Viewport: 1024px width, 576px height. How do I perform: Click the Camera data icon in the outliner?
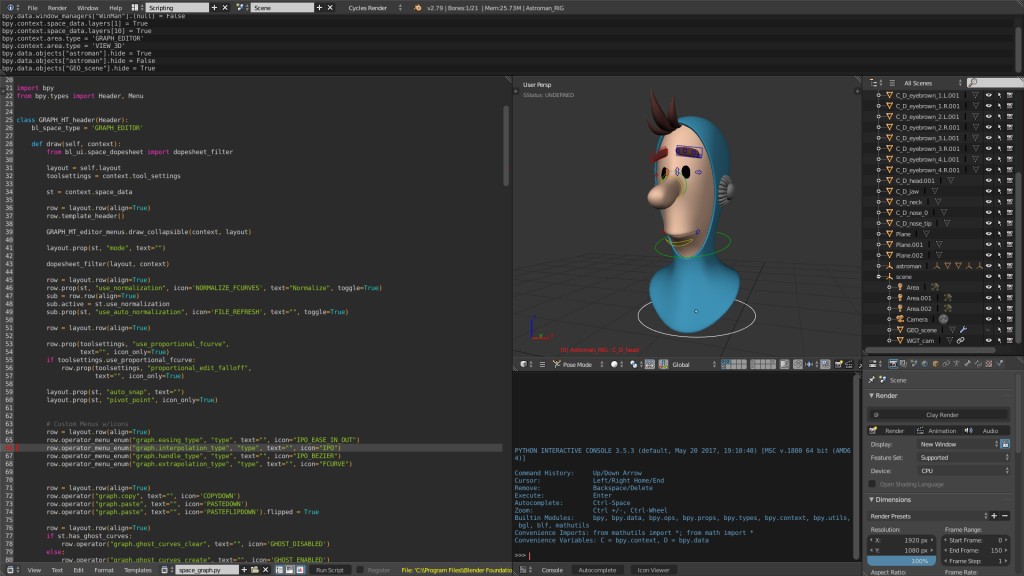tap(941, 319)
